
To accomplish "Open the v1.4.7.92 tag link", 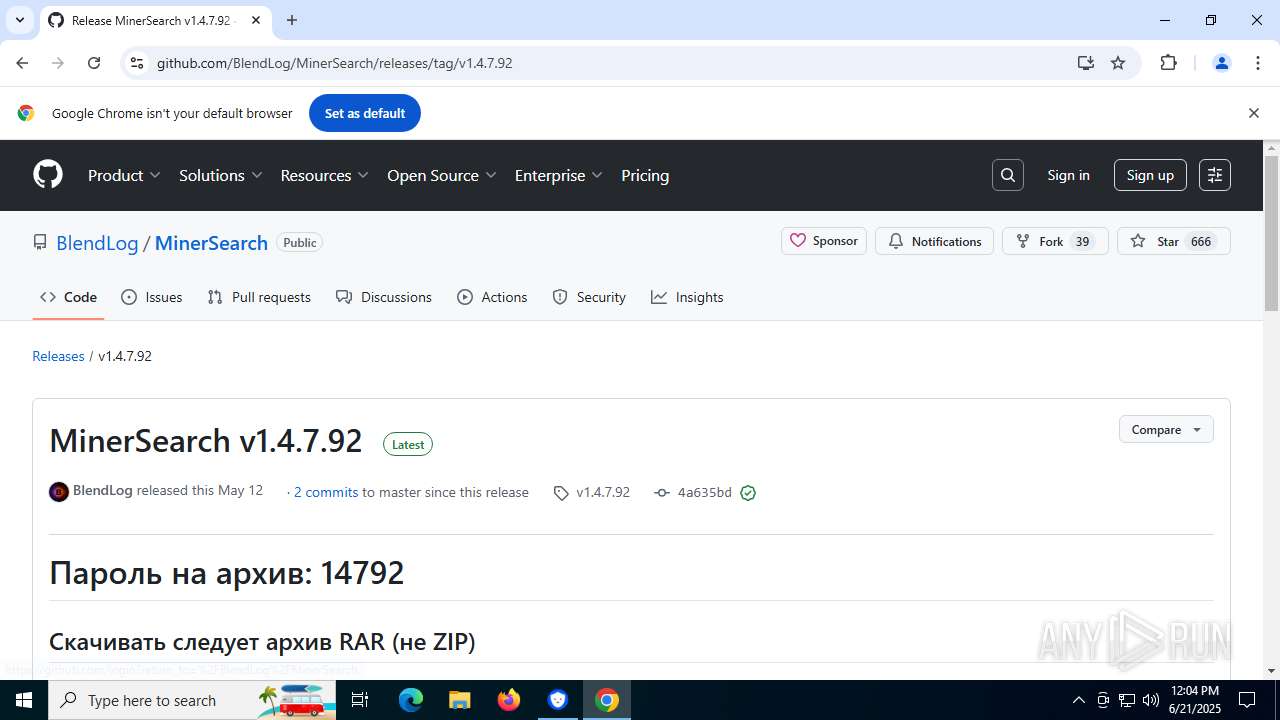I will coord(592,492).
